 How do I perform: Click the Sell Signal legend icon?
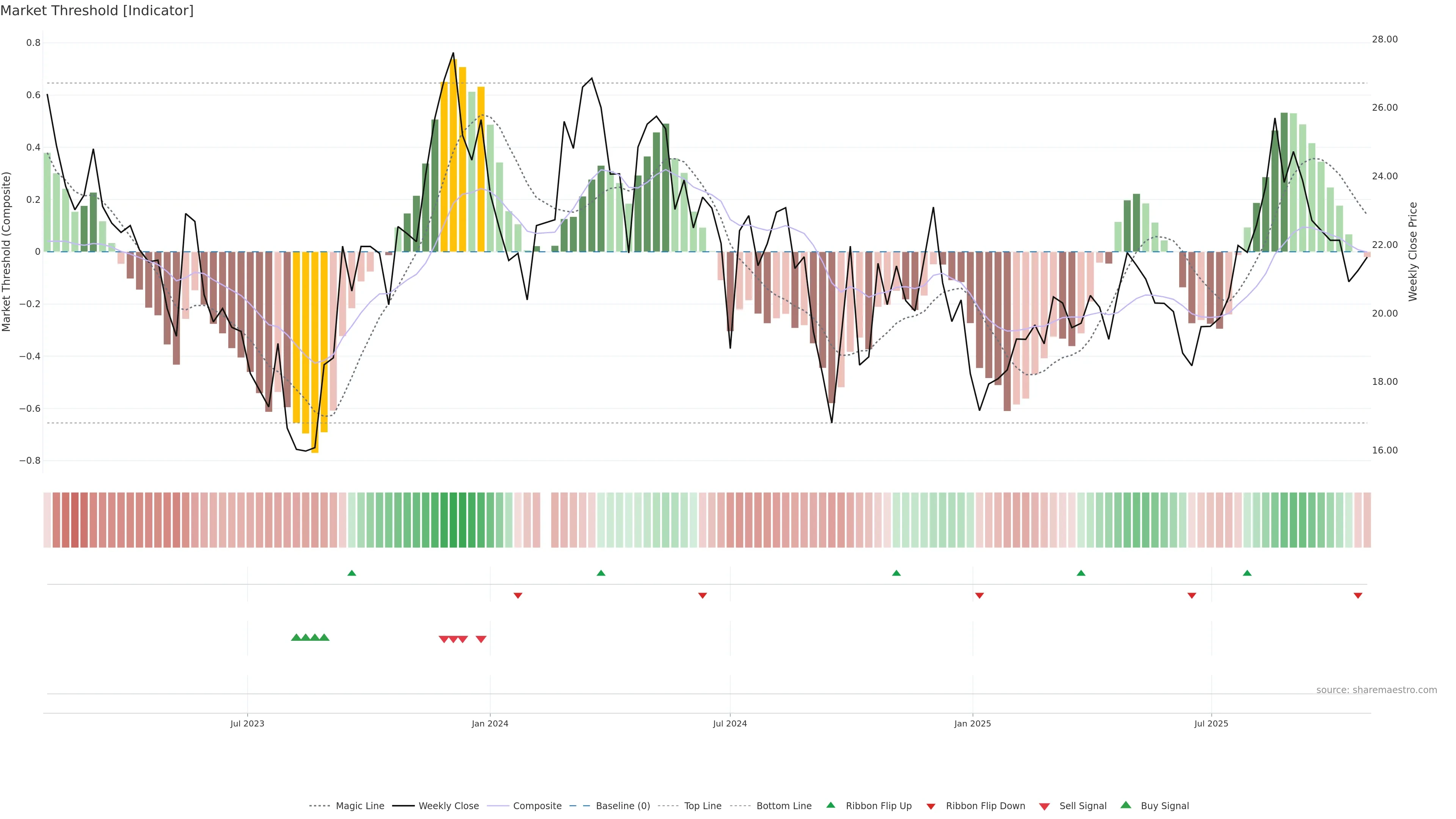(x=1044, y=806)
